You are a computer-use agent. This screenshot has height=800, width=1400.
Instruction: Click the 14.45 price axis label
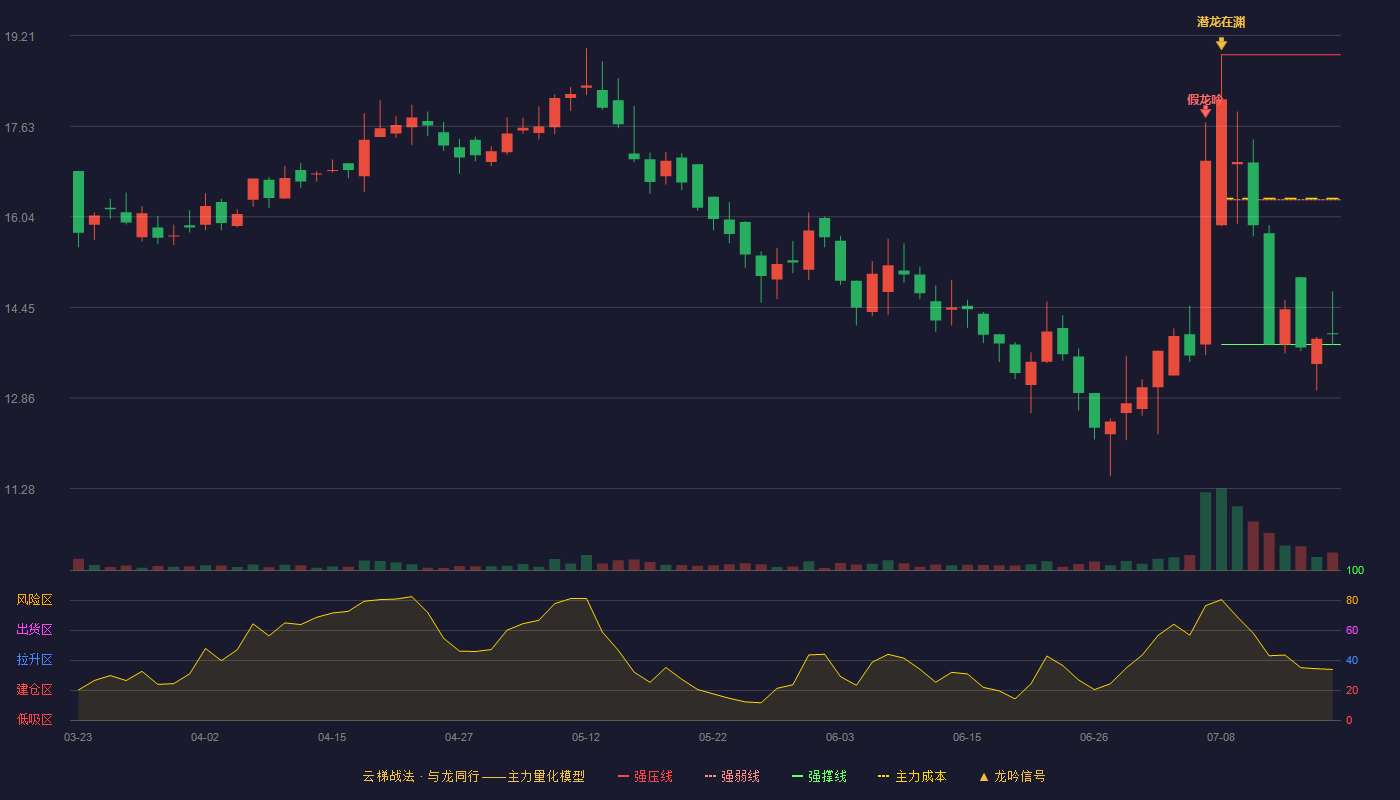click(x=20, y=308)
